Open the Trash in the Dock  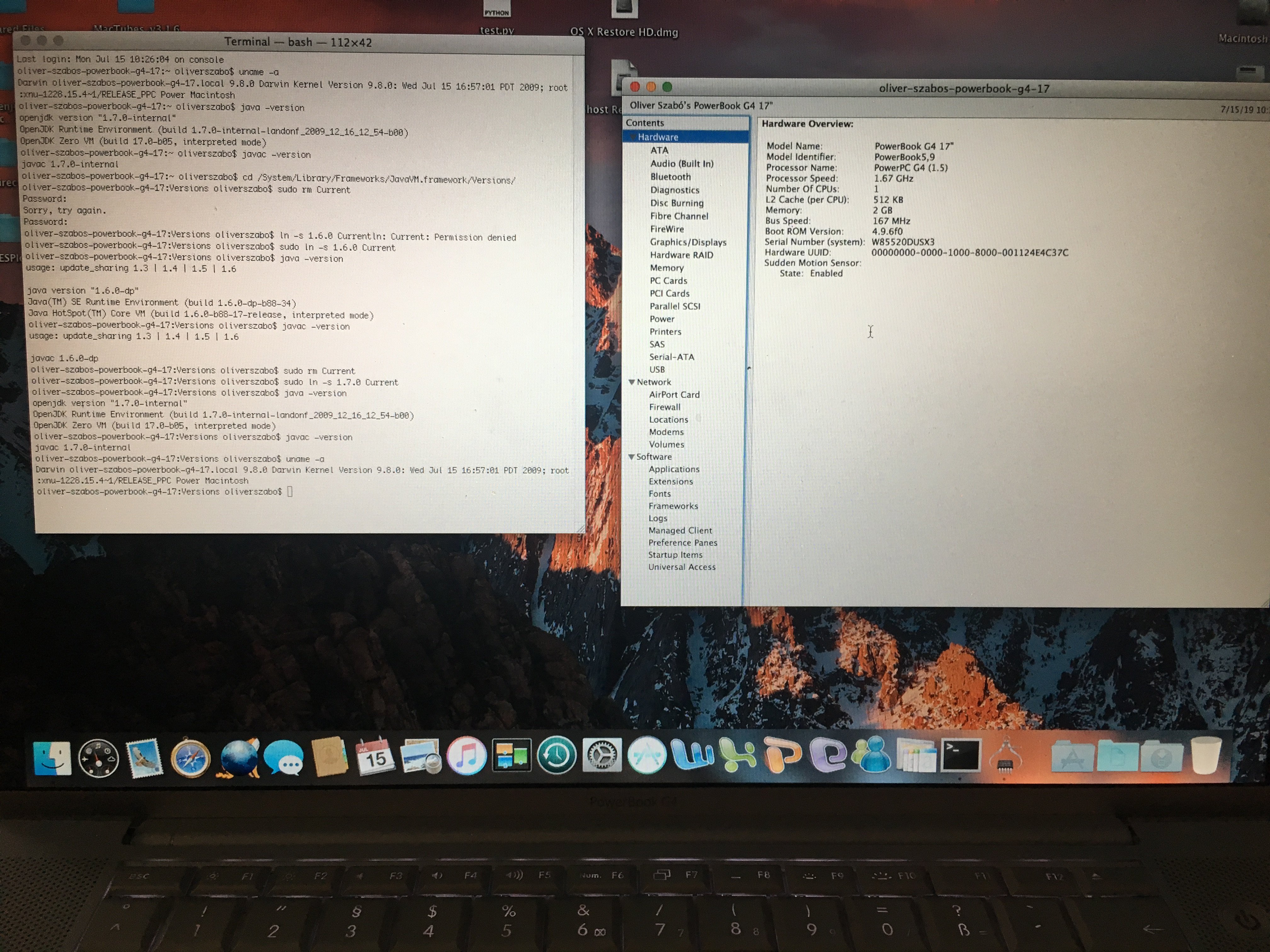pyautogui.click(x=1206, y=755)
